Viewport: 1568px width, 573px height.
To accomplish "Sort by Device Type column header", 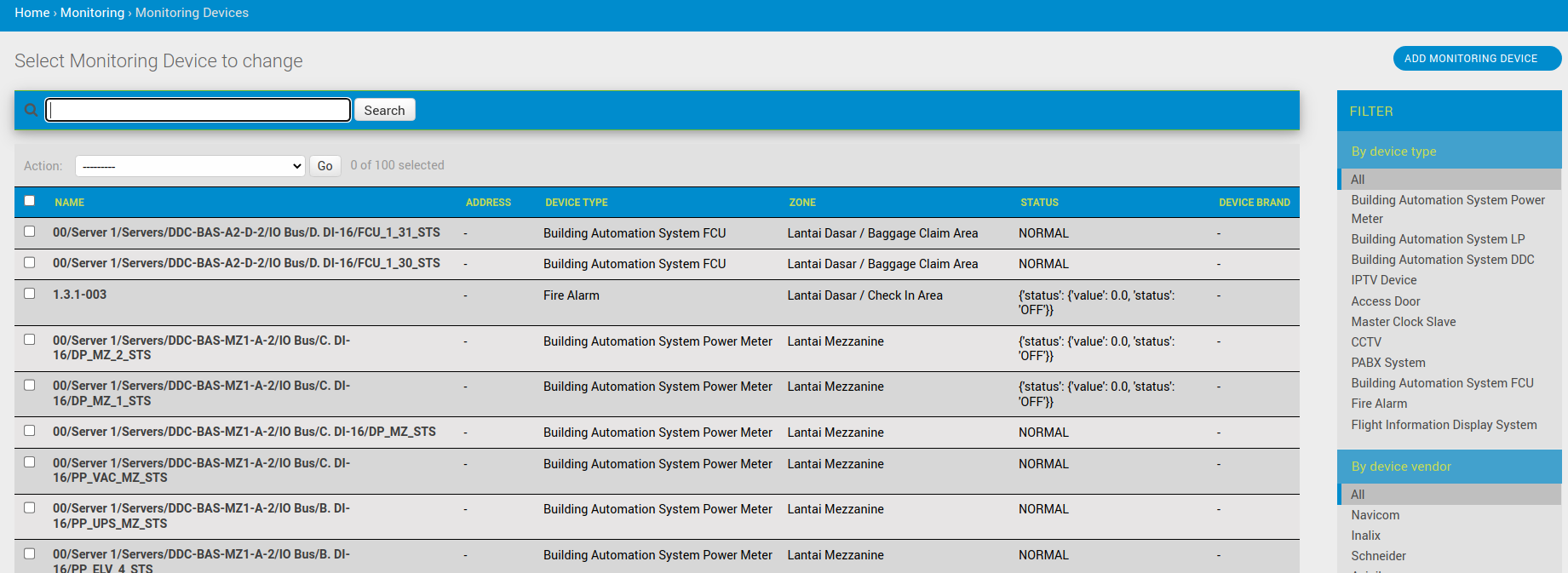I will point(577,203).
